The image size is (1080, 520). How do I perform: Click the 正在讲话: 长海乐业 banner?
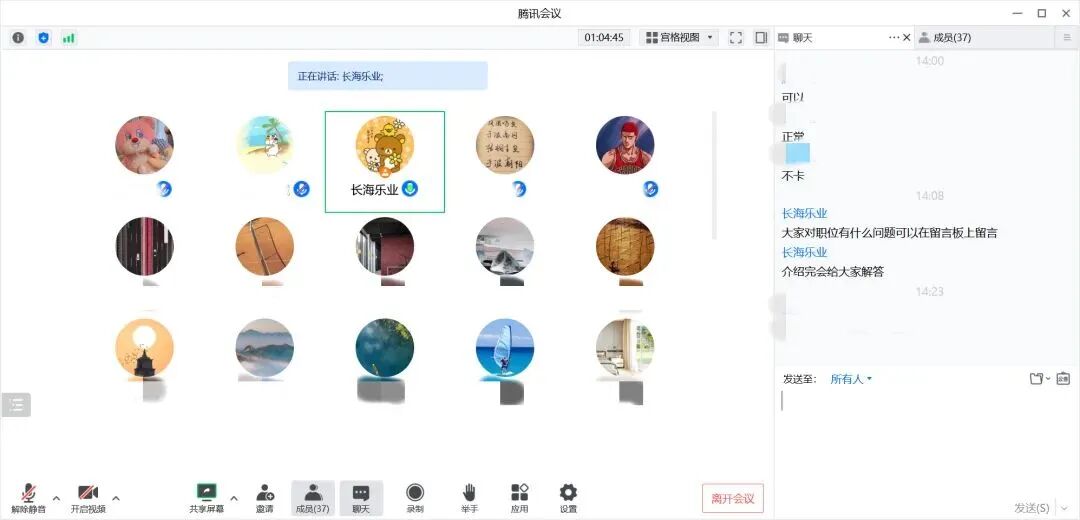tap(388, 76)
